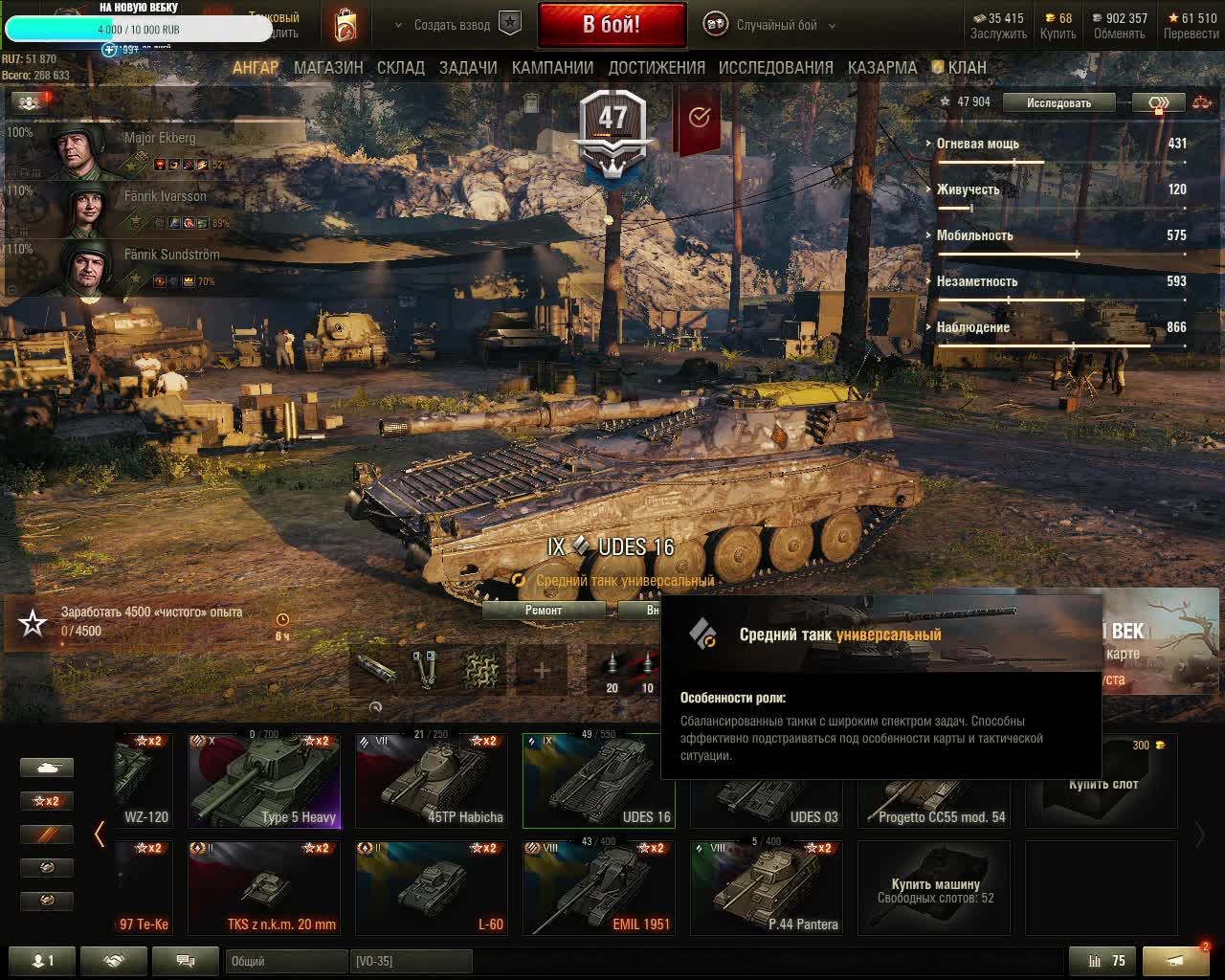This screenshot has height=980, width=1225.
Task: Toggle the tank type carousel filter
Action: pyautogui.click(x=47, y=768)
